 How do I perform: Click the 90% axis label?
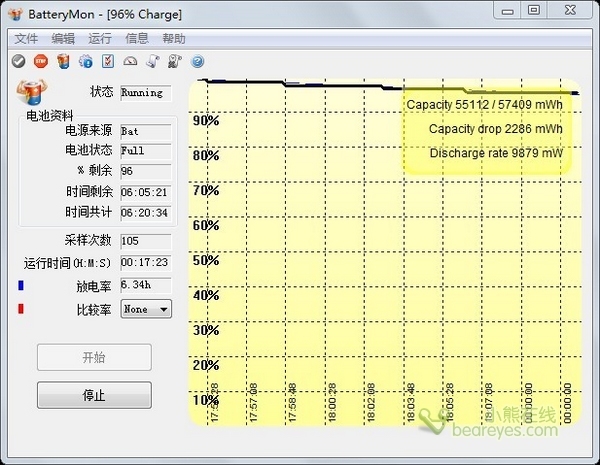click(x=206, y=121)
